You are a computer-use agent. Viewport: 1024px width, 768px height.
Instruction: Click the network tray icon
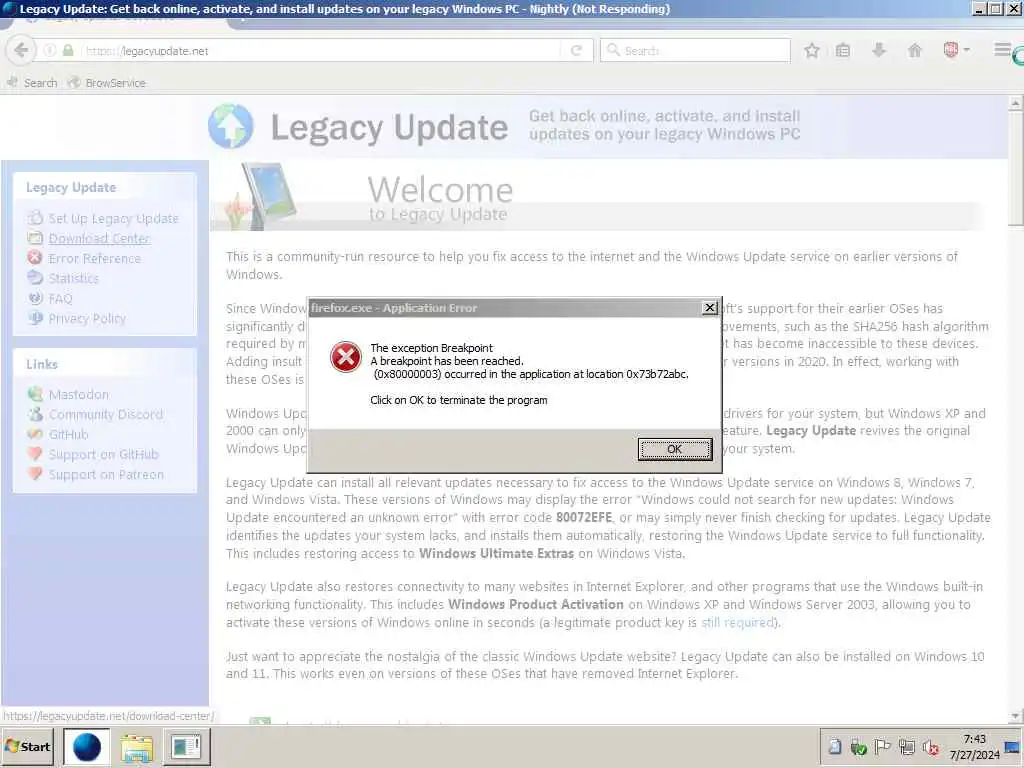tap(906, 747)
